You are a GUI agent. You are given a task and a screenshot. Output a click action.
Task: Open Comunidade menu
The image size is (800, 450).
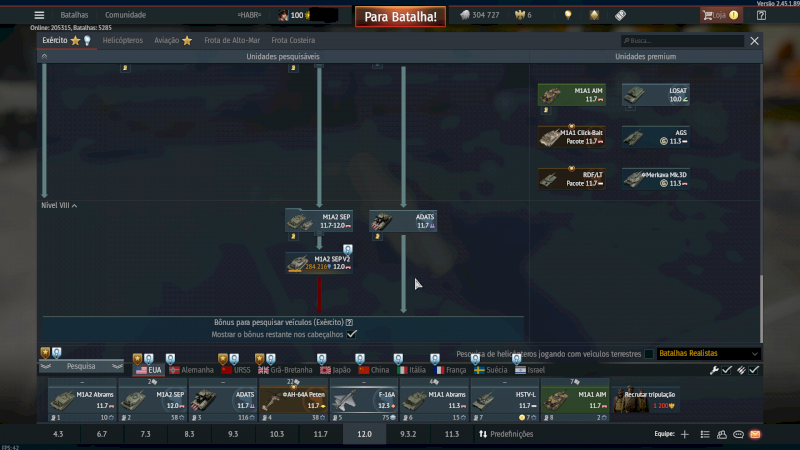click(x=126, y=15)
